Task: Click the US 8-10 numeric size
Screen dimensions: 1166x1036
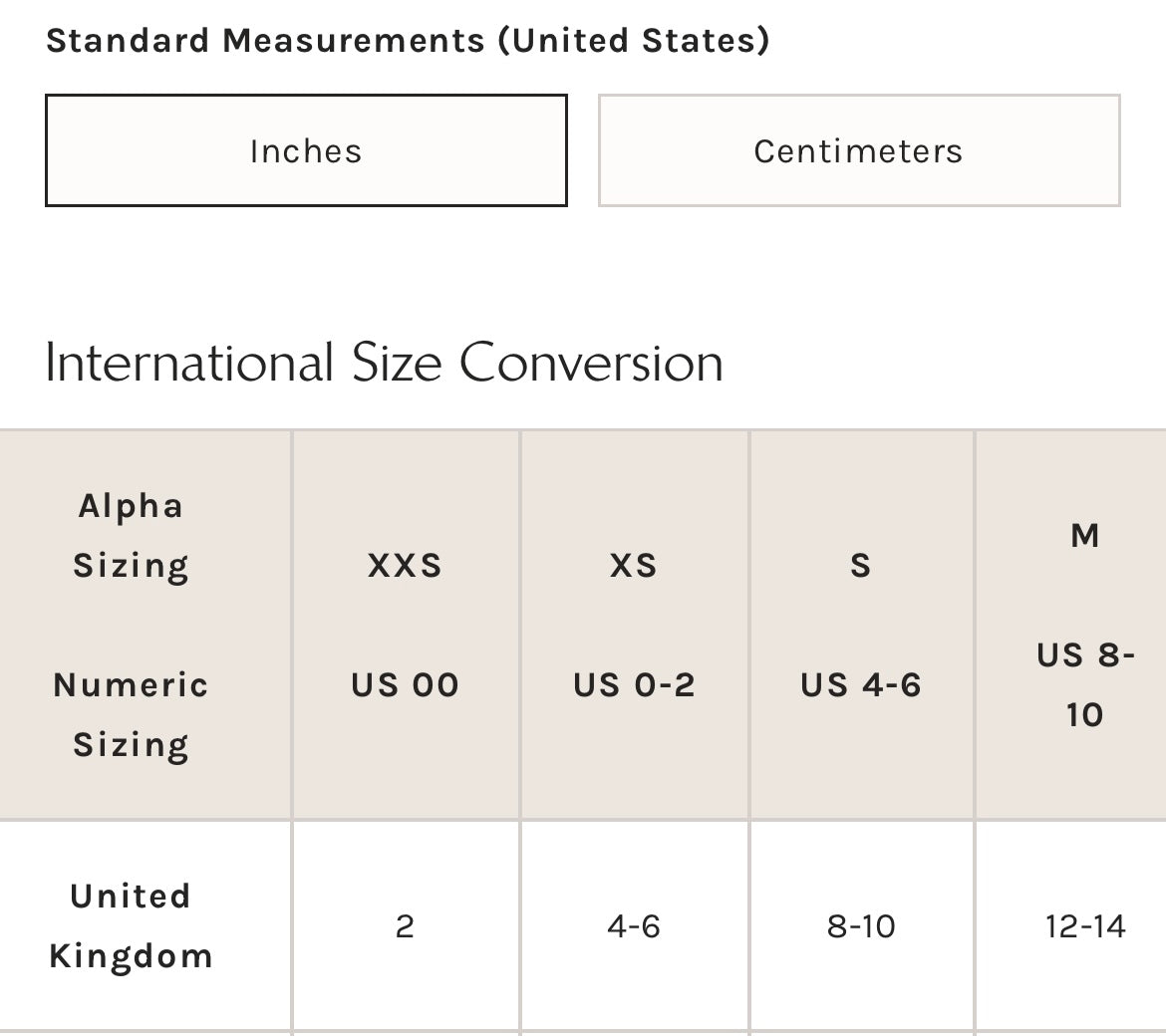Action: (1085, 684)
